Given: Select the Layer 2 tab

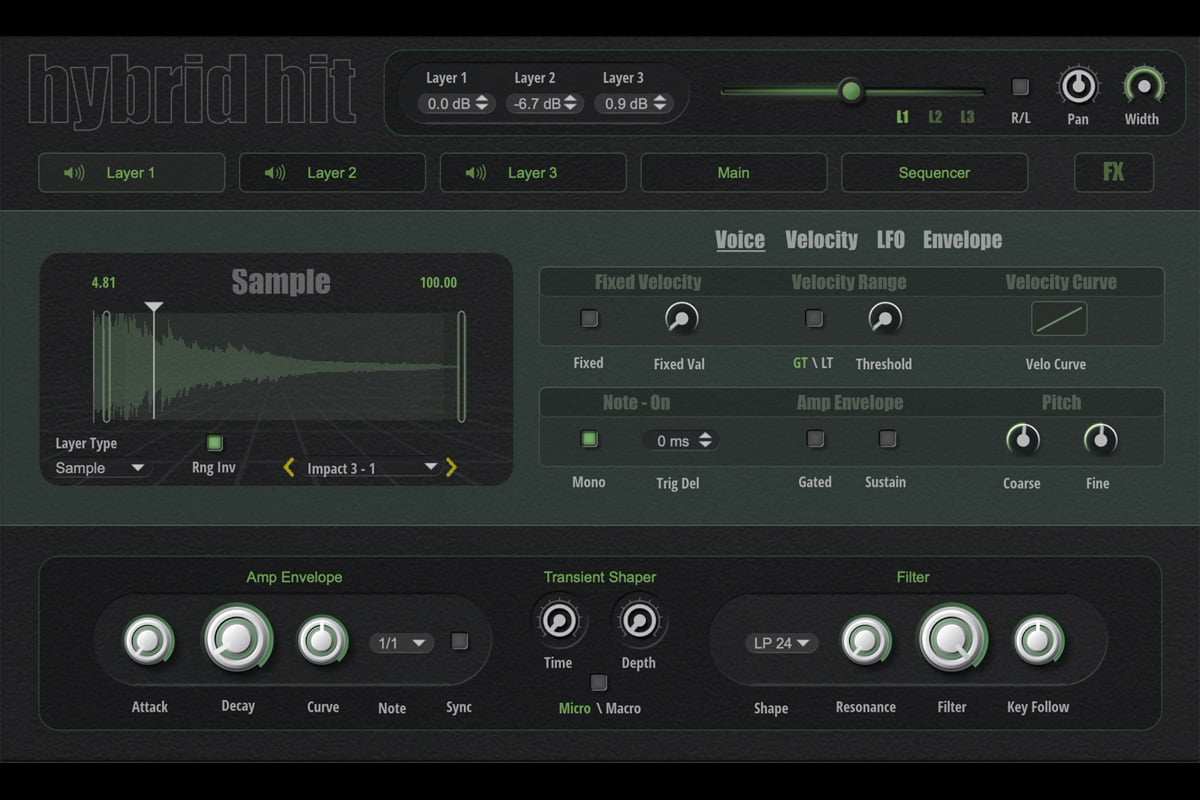Looking at the screenshot, I should (333, 172).
